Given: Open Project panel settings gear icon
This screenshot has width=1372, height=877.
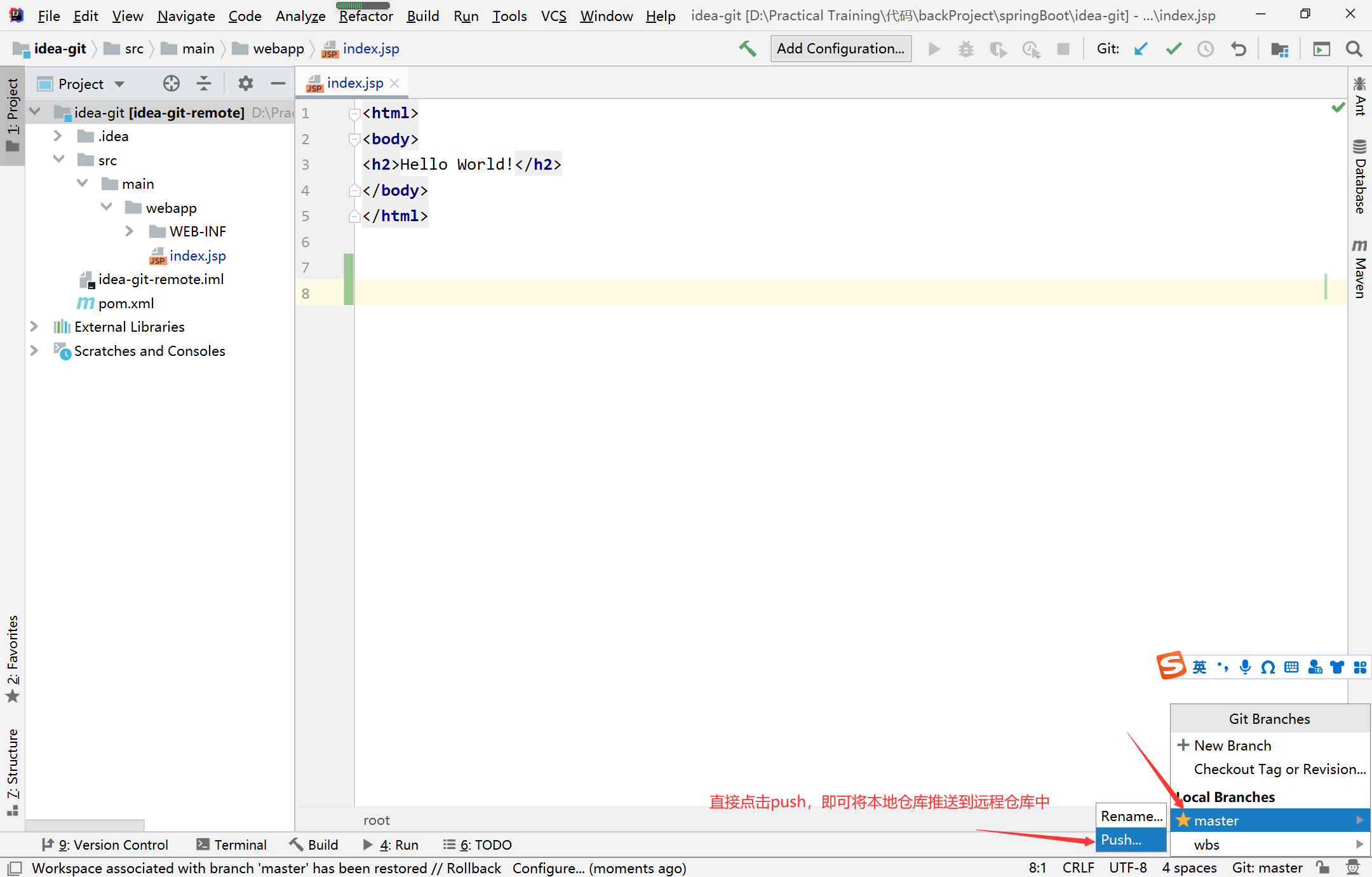Looking at the screenshot, I should click(245, 83).
